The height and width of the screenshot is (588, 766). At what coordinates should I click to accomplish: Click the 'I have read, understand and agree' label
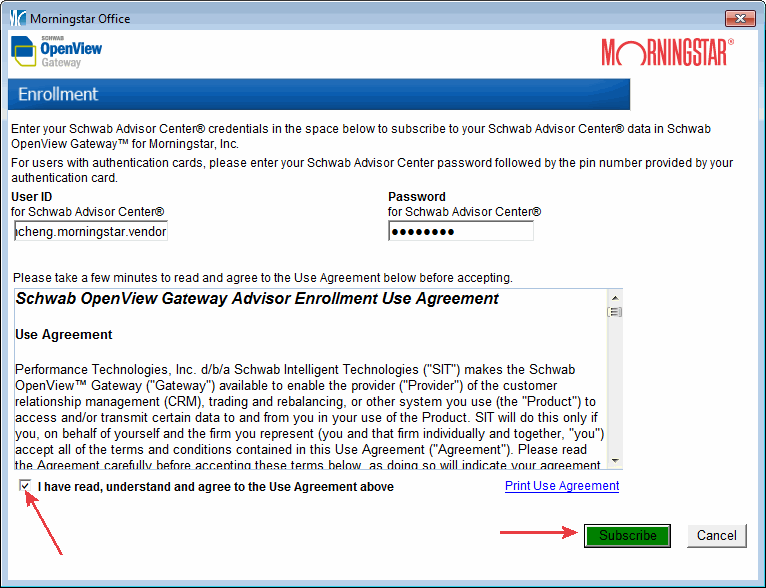[x=215, y=487]
